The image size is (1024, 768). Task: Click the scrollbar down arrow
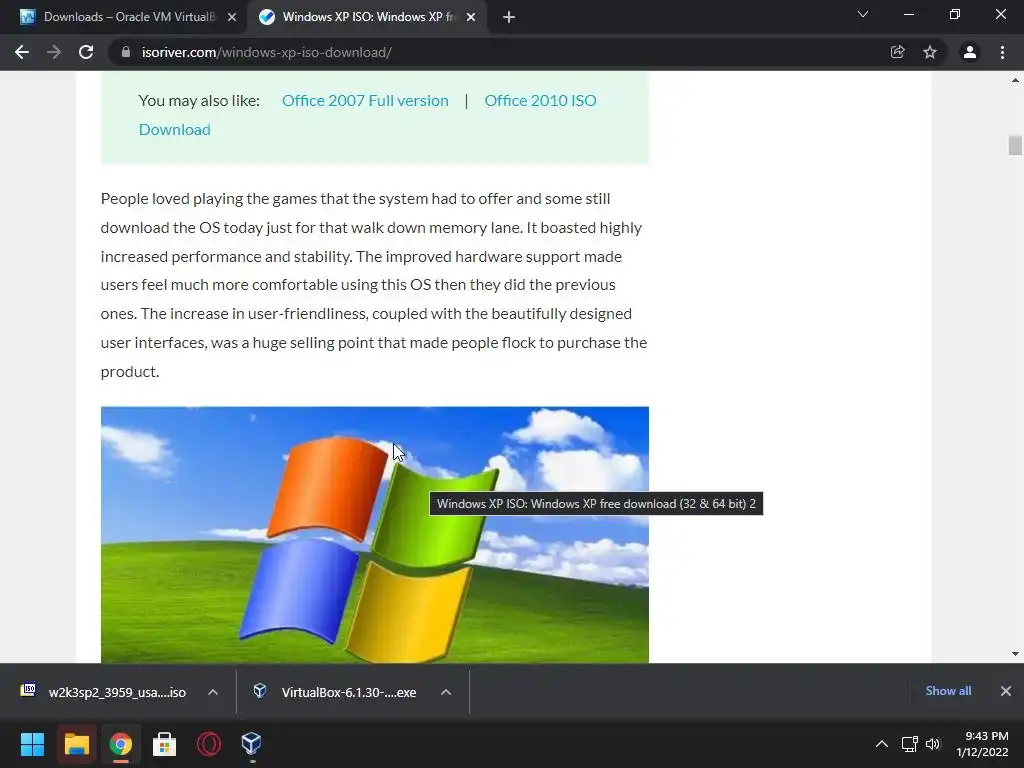1015,654
